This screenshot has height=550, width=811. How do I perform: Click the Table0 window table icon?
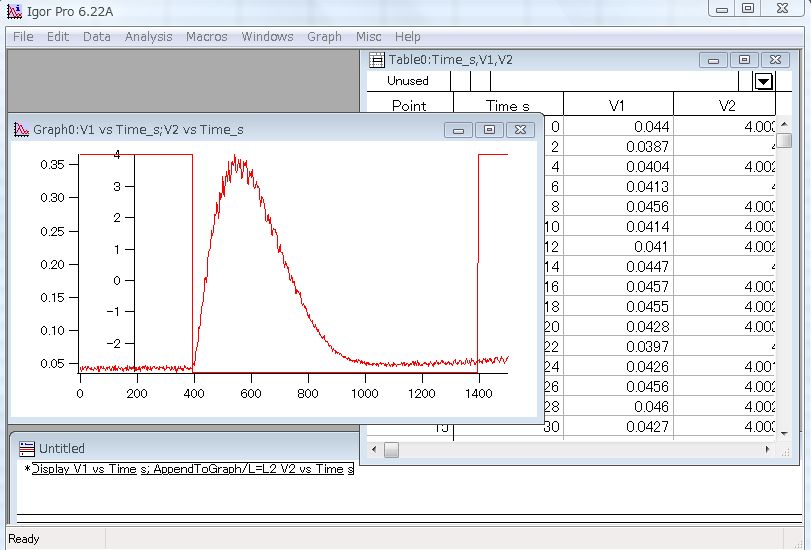[x=377, y=60]
